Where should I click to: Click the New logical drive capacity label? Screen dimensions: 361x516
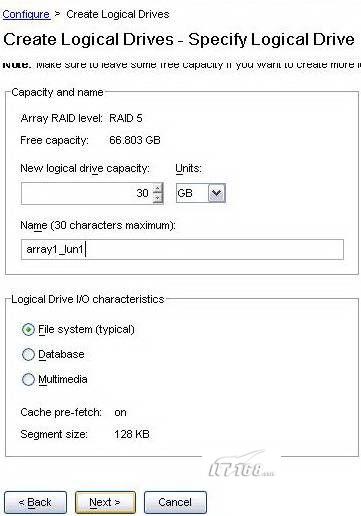[x=85, y=168]
